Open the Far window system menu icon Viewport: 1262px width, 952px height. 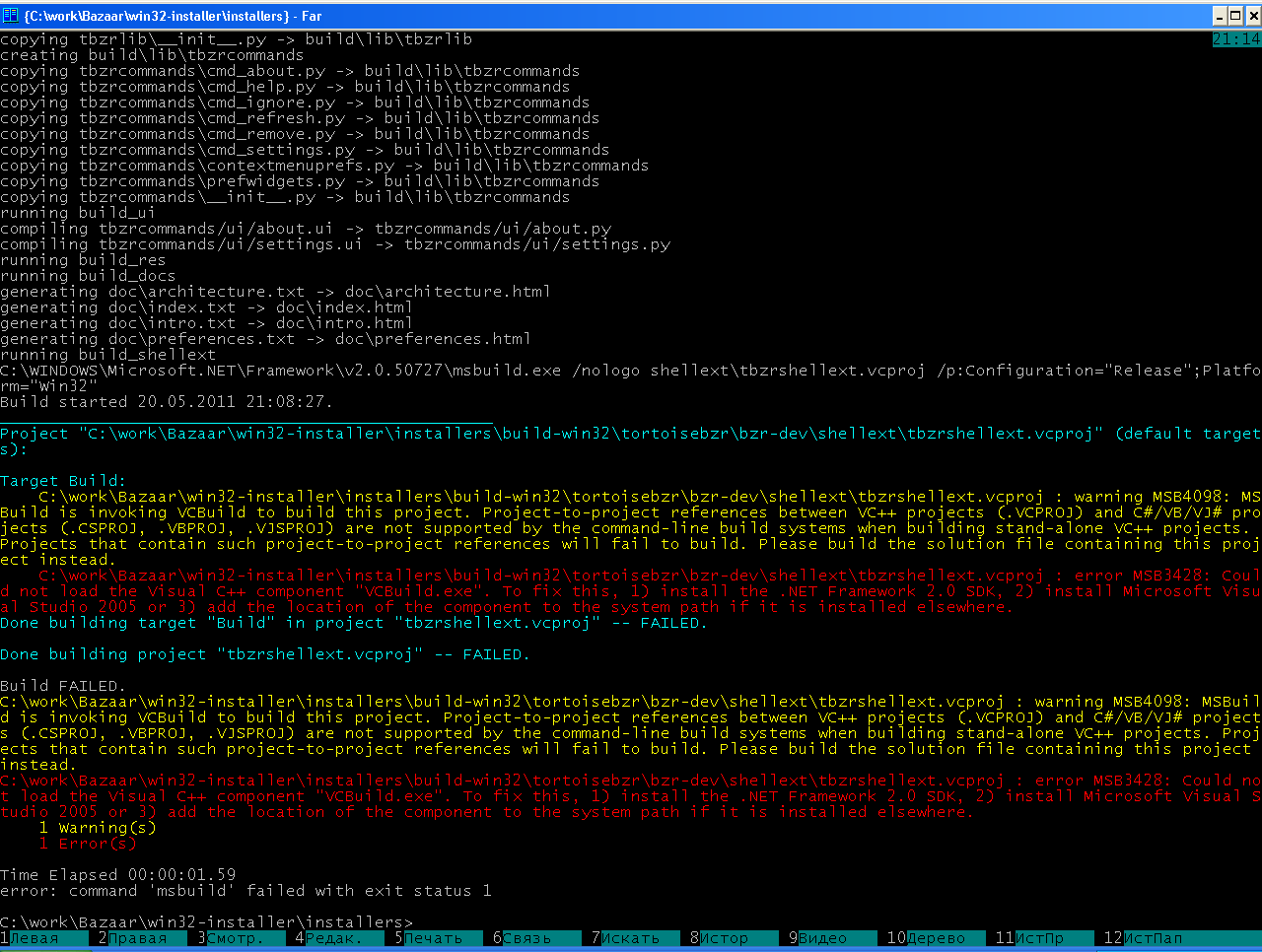point(11,16)
